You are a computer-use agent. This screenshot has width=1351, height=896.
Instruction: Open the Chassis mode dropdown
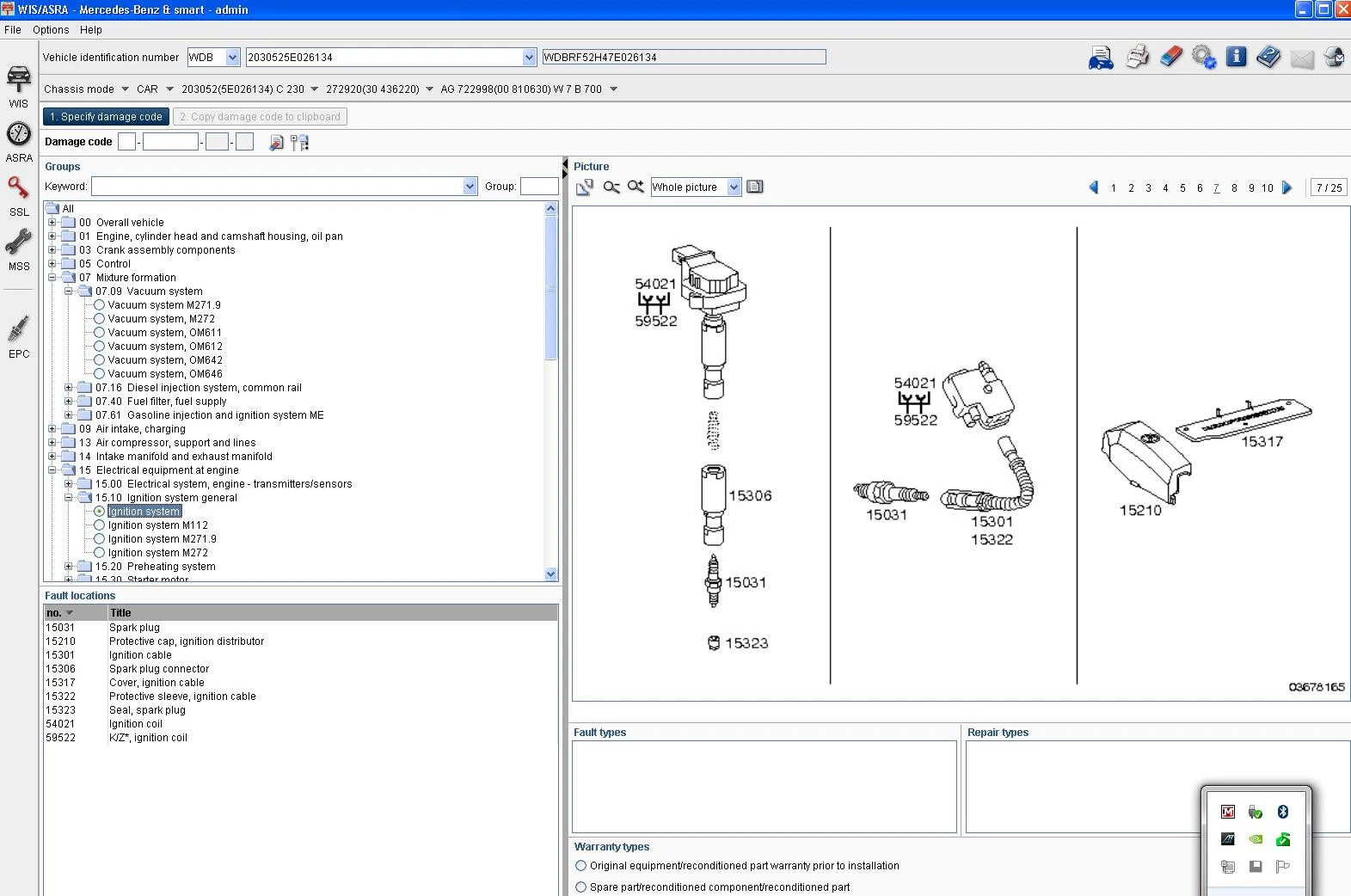(x=125, y=89)
